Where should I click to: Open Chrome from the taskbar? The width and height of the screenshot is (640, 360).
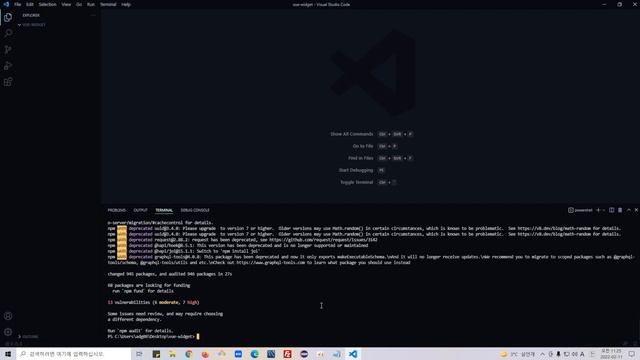[x=189, y=354]
